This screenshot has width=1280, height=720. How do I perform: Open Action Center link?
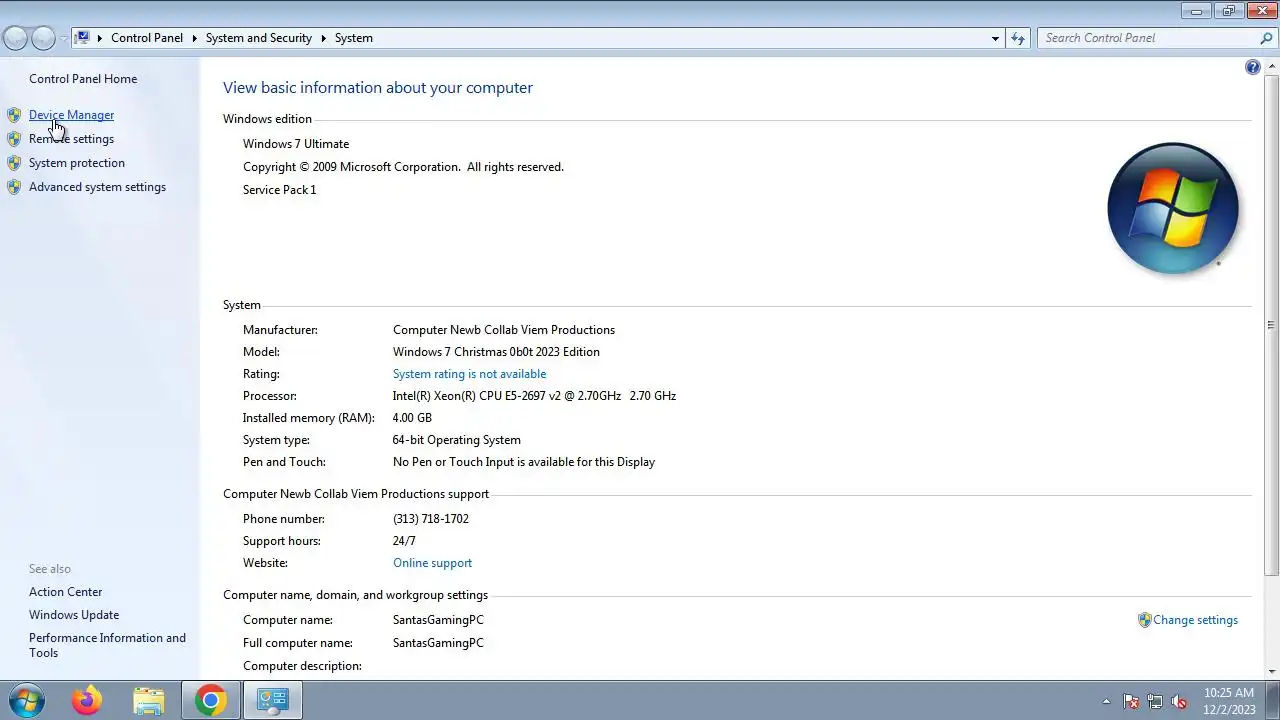click(x=65, y=592)
